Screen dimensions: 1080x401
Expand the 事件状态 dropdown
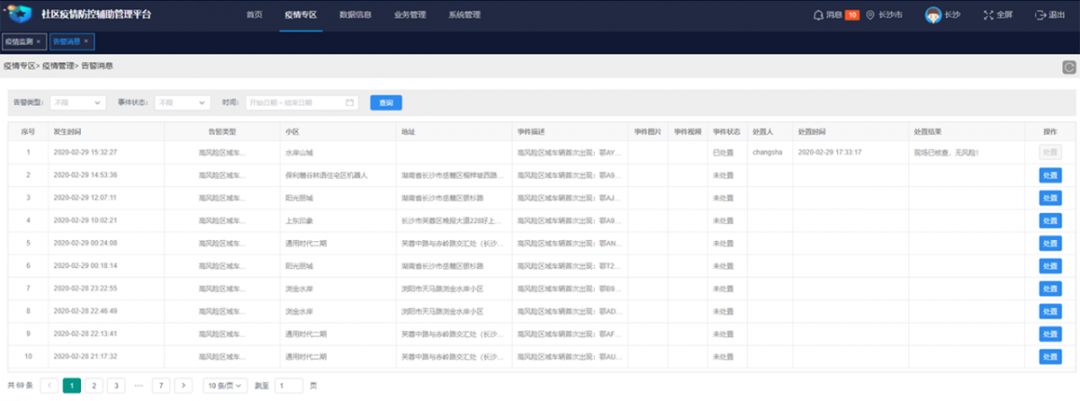point(183,102)
